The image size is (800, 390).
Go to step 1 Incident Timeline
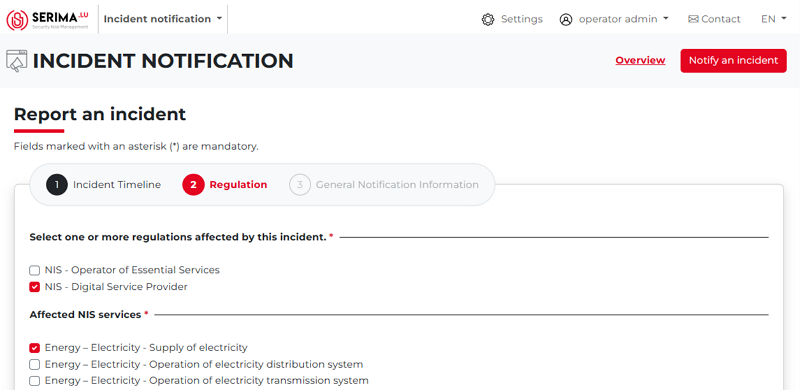coord(104,185)
